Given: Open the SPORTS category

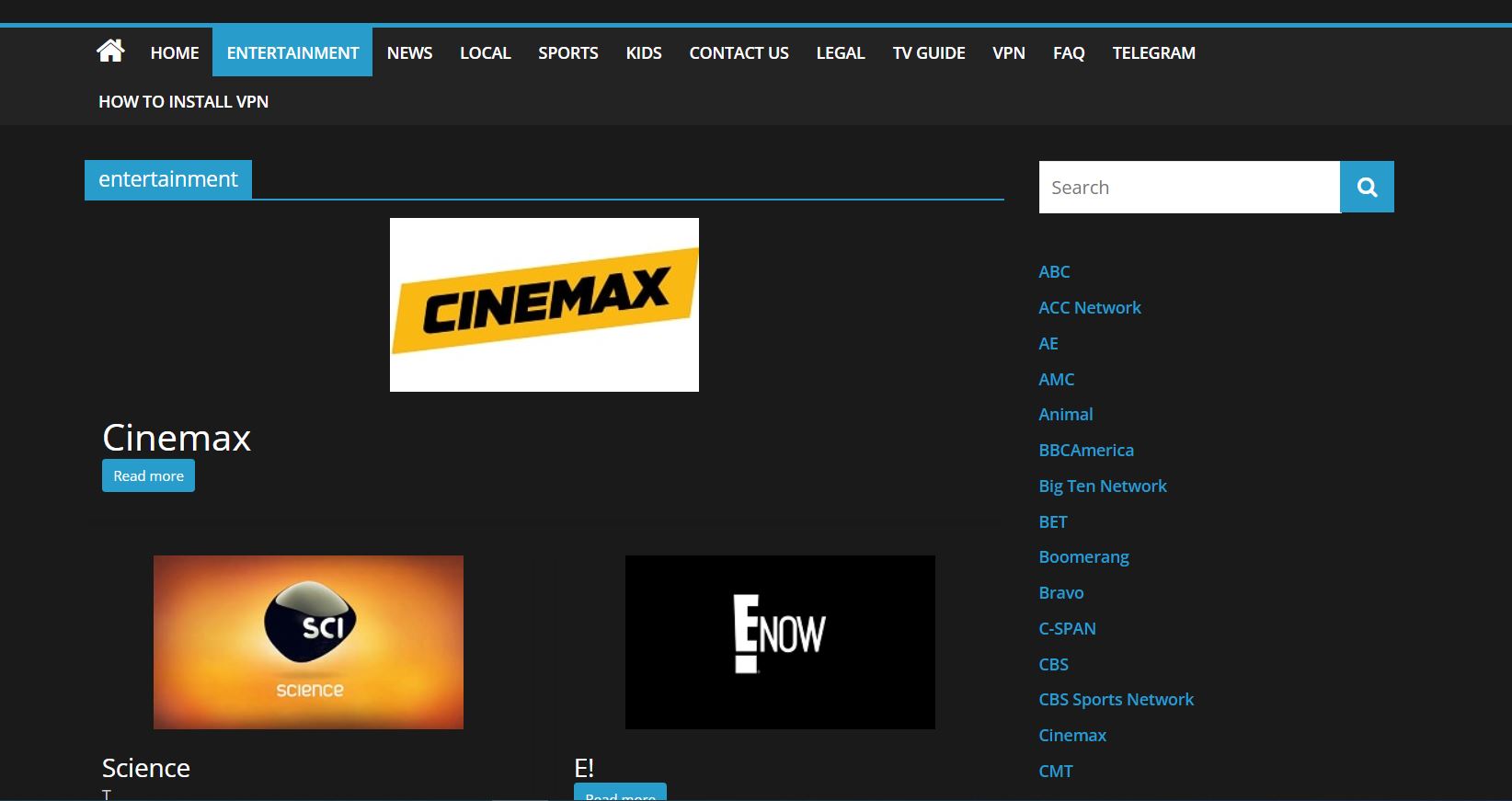Looking at the screenshot, I should [567, 52].
